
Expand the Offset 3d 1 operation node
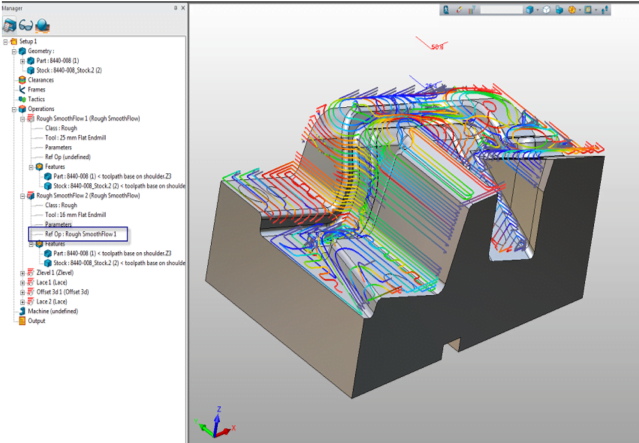(x=23, y=292)
